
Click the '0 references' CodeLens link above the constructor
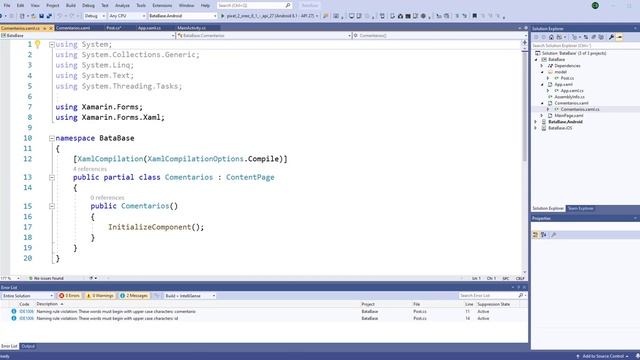point(107,198)
